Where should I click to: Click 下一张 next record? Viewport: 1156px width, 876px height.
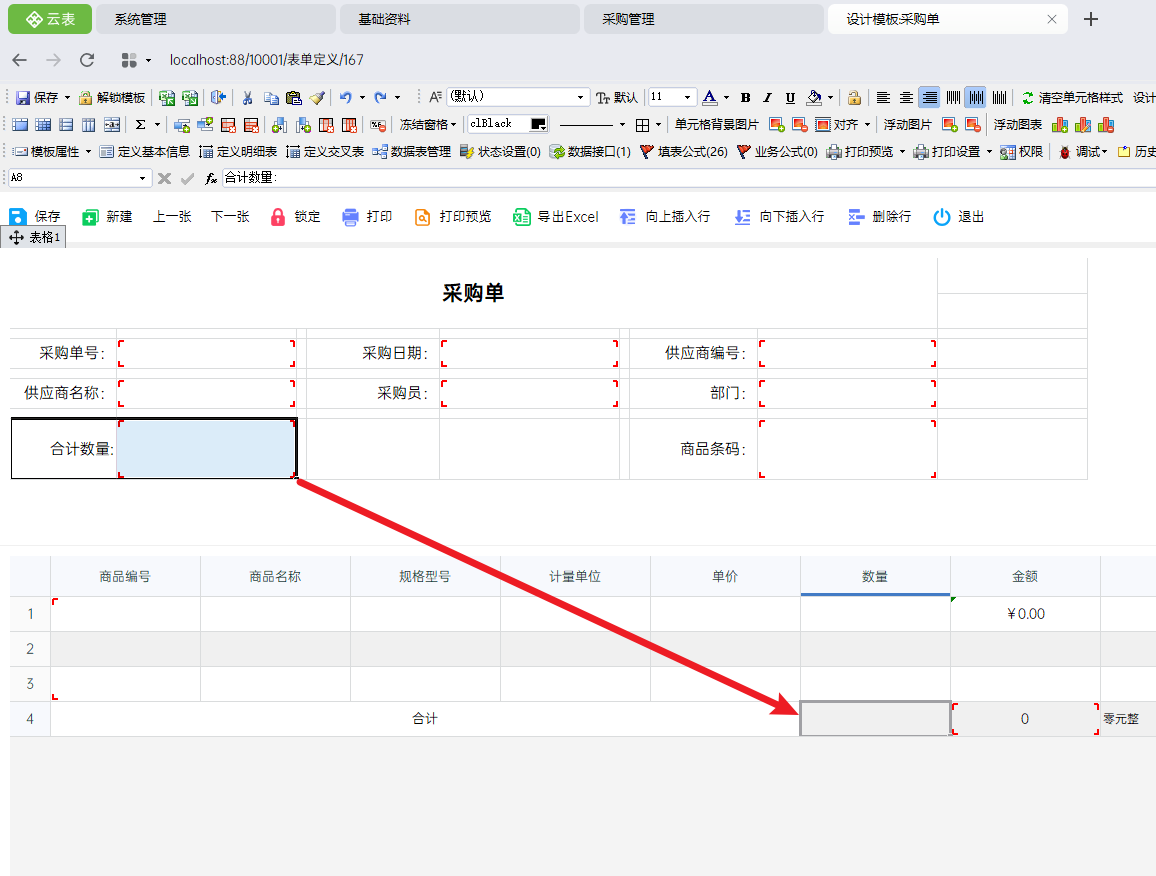click(230, 217)
